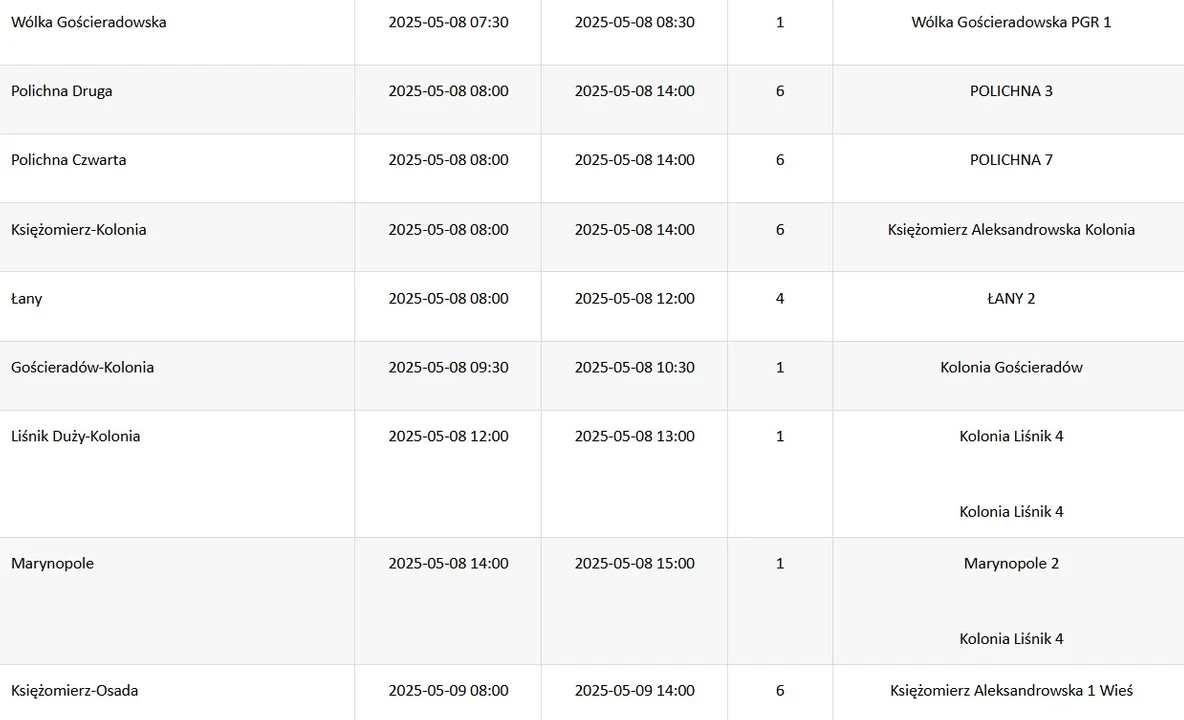Select the Łany locality cell
The width and height of the screenshot is (1184, 720).
click(x=26, y=299)
